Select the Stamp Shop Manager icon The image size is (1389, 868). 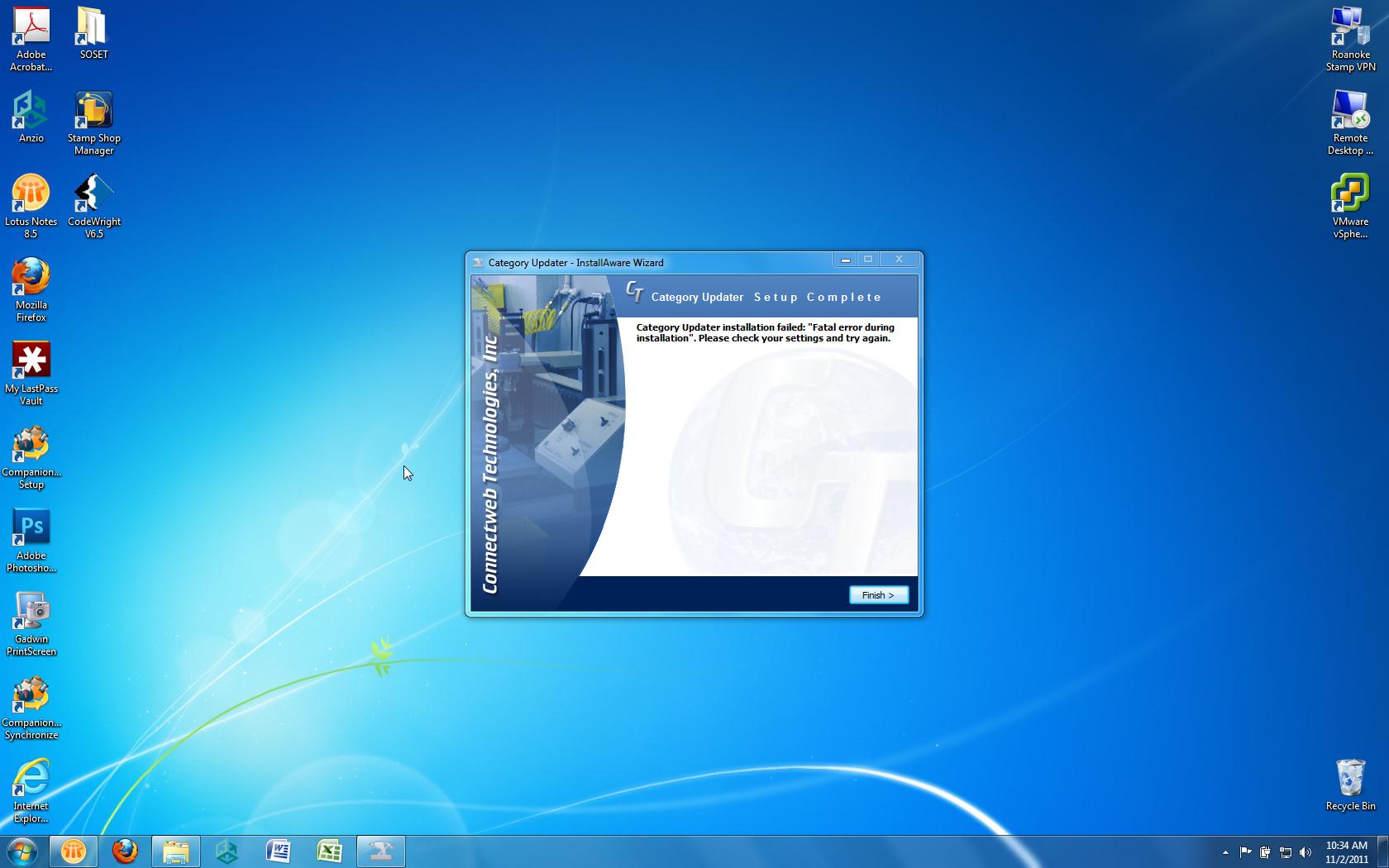click(93, 122)
